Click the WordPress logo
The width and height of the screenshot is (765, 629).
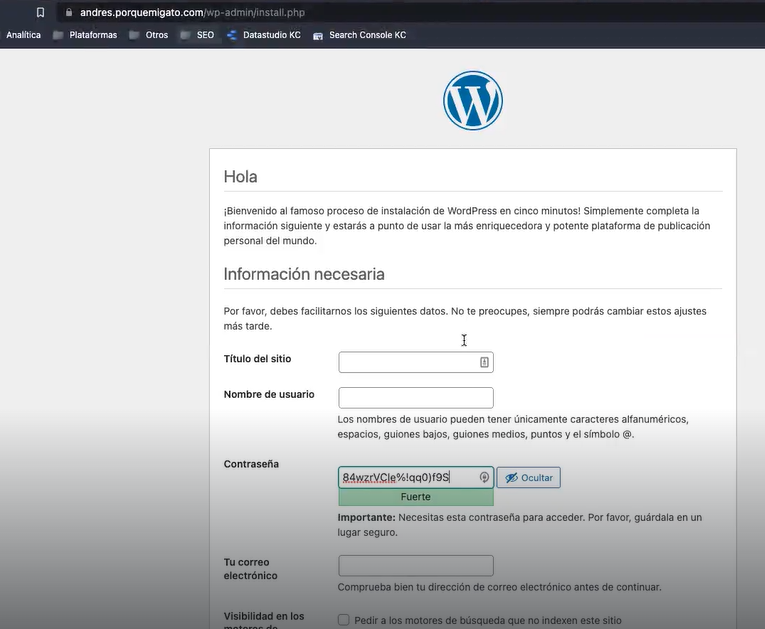[473, 101]
